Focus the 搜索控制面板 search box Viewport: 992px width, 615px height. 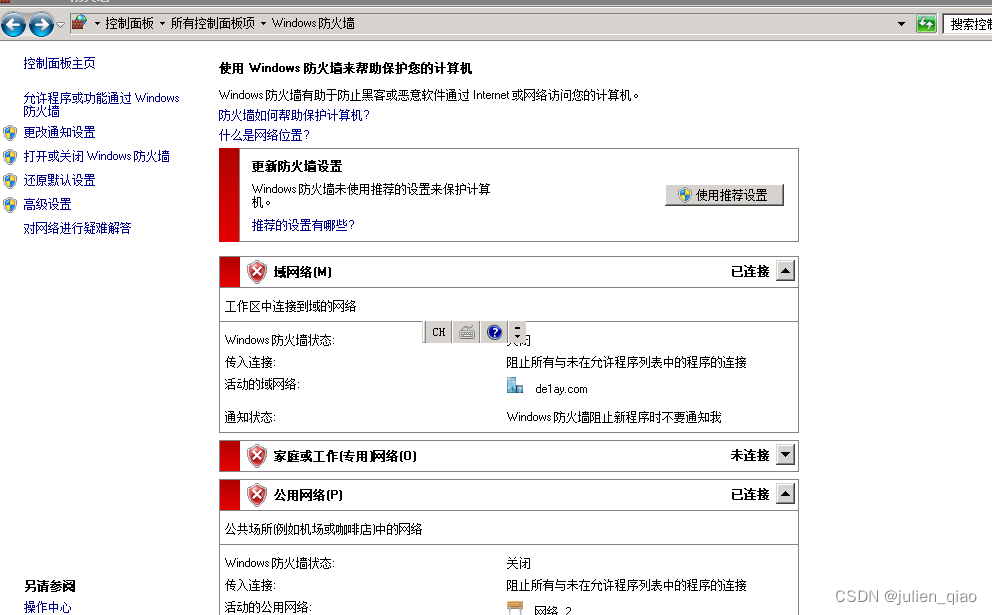coord(968,24)
